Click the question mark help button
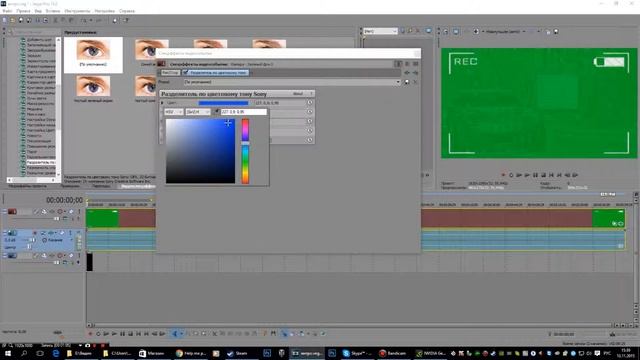The height and width of the screenshot is (360, 640). (311, 94)
